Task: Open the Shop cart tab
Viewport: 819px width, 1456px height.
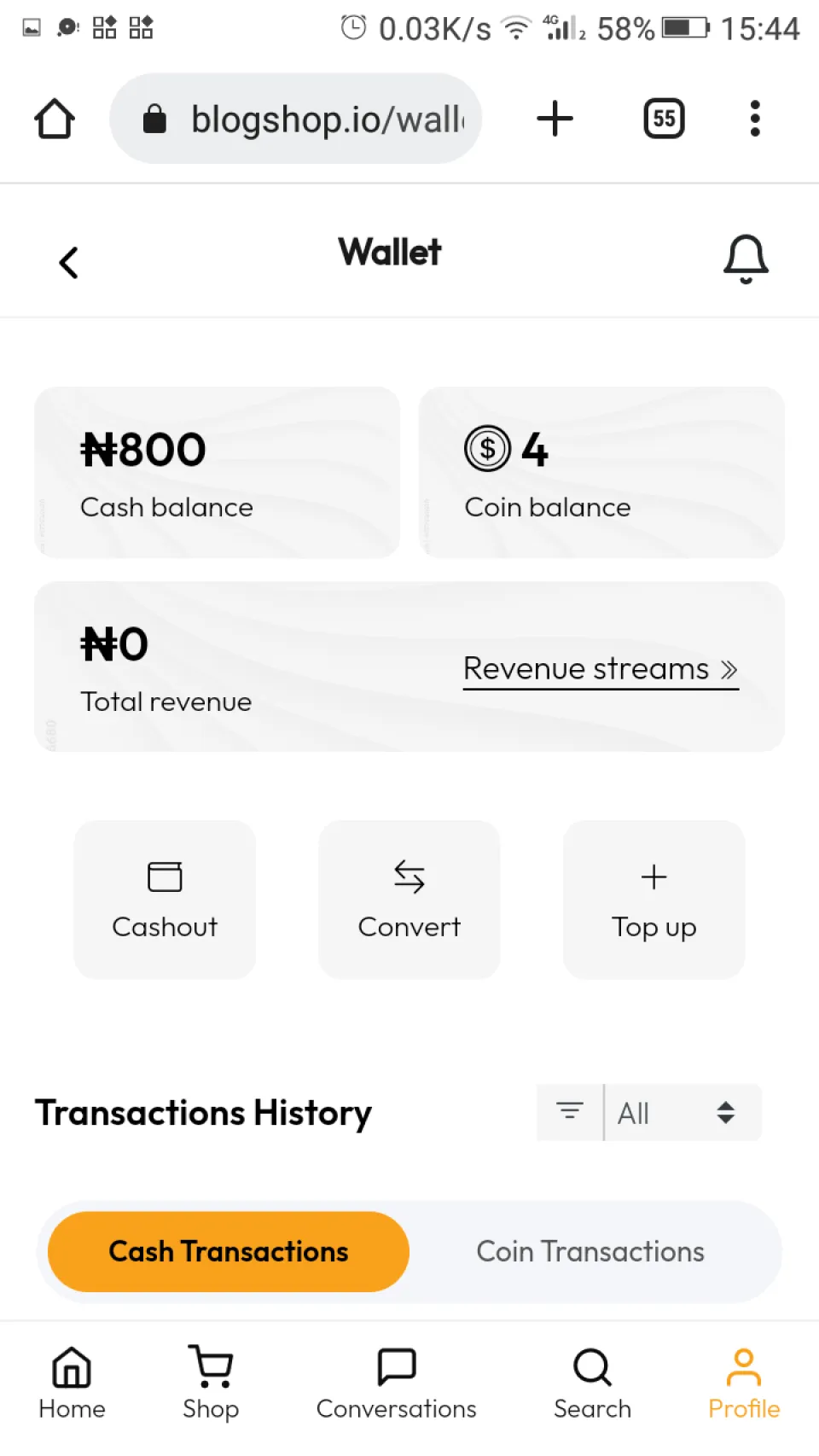Action: pos(211,1383)
